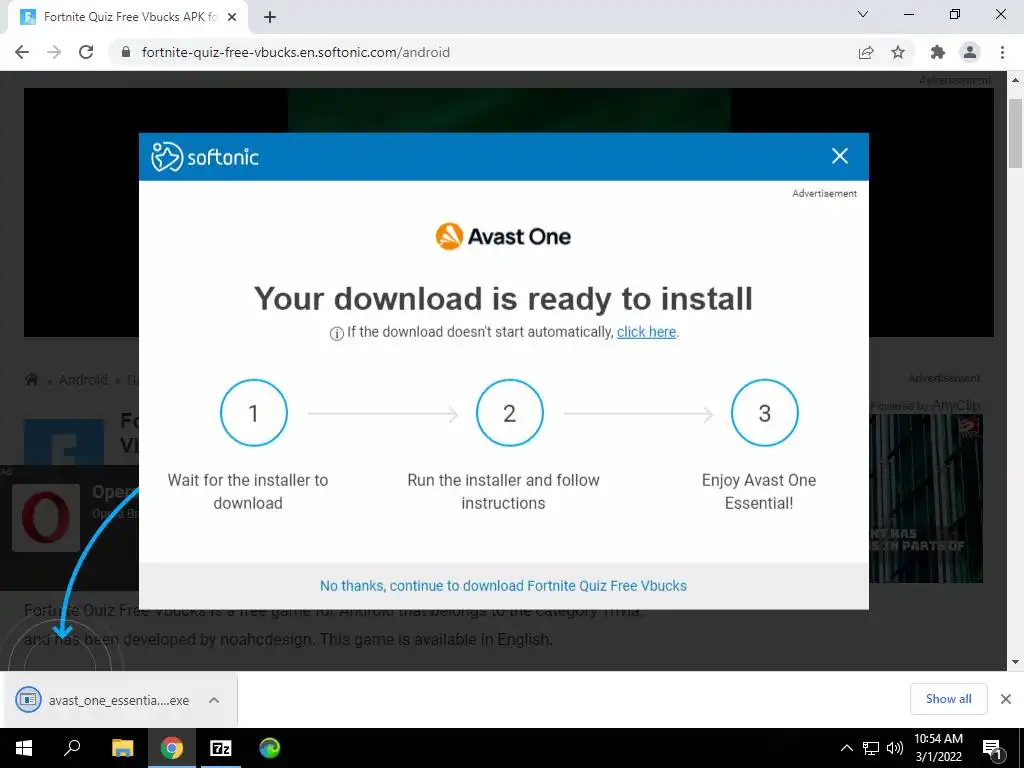The image size is (1024, 768).
Task: Open the notification center icon
Action: point(993,748)
